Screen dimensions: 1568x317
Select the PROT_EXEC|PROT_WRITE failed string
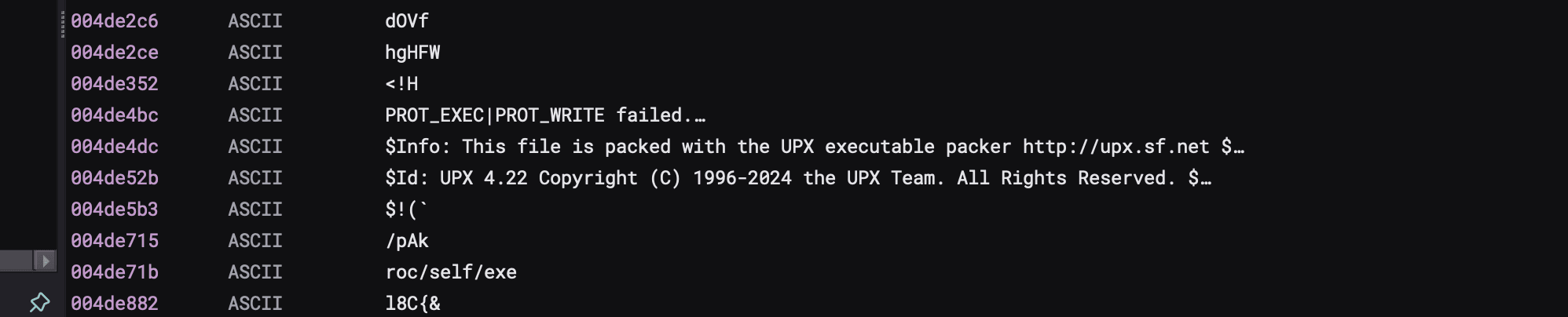coord(544,115)
